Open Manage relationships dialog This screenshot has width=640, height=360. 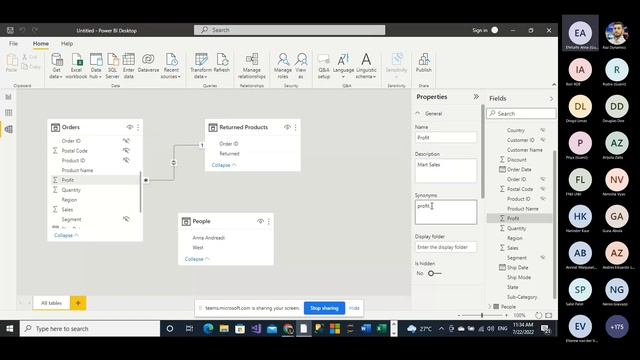click(251, 66)
